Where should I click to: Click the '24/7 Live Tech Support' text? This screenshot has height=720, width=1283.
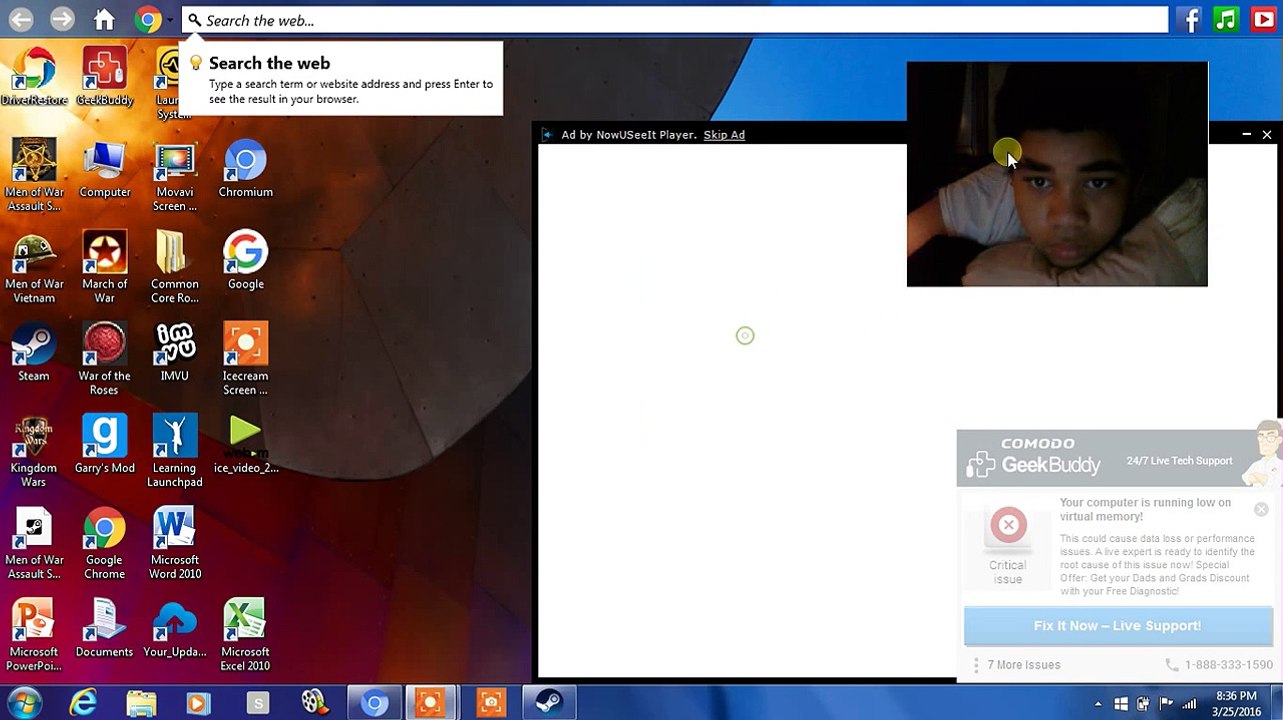point(1179,461)
